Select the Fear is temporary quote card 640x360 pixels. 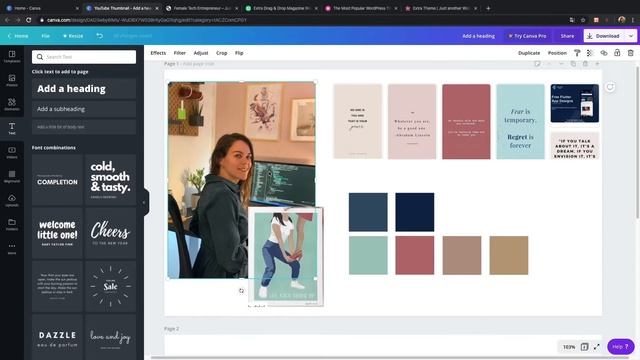coord(520,122)
